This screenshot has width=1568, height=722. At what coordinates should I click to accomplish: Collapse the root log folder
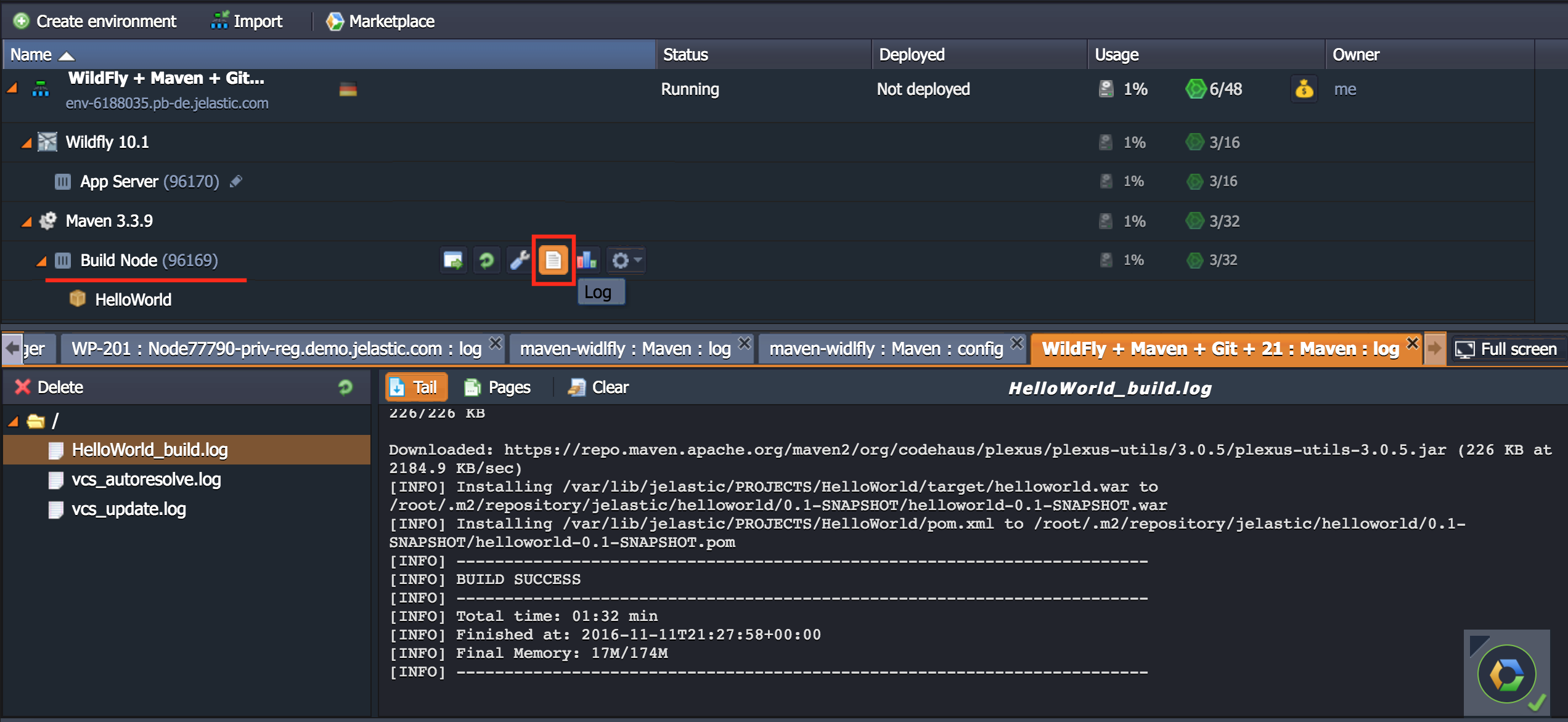13,421
